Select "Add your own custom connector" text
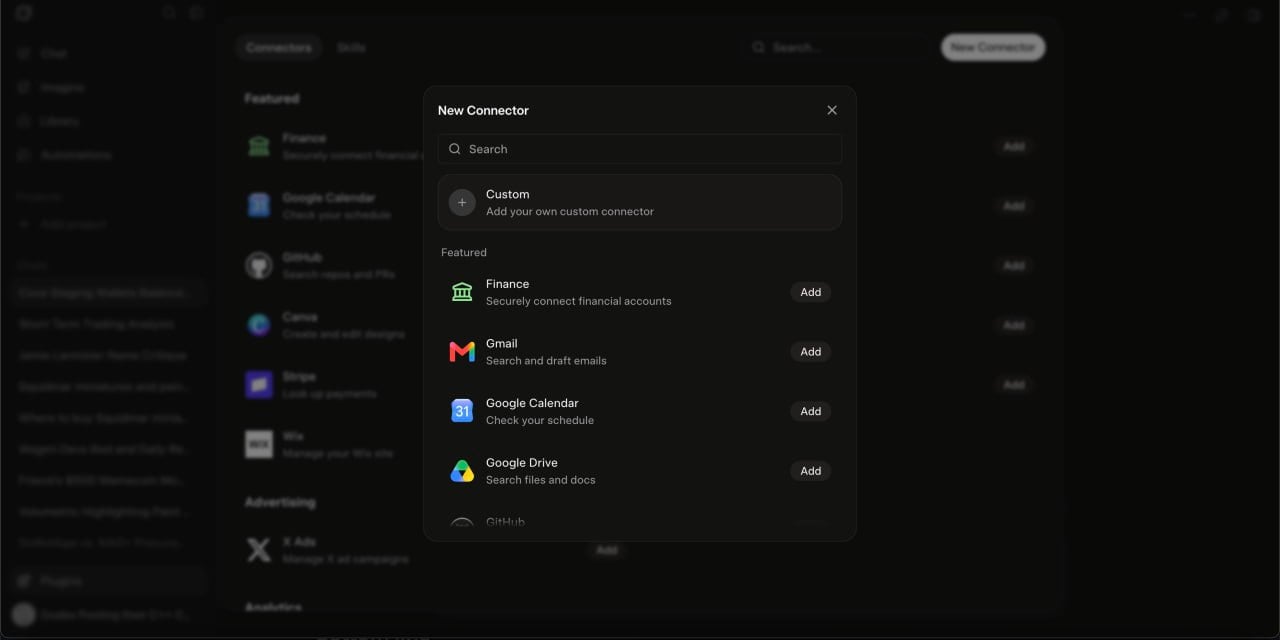The height and width of the screenshot is (640, 1280). point(570,212)
